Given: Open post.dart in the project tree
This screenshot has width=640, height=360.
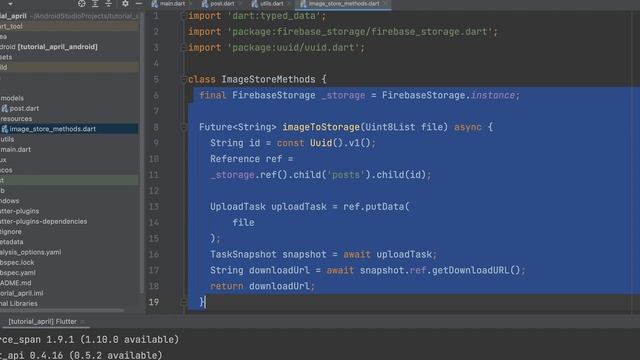Looking at the screenshot, I should point(24,109).
